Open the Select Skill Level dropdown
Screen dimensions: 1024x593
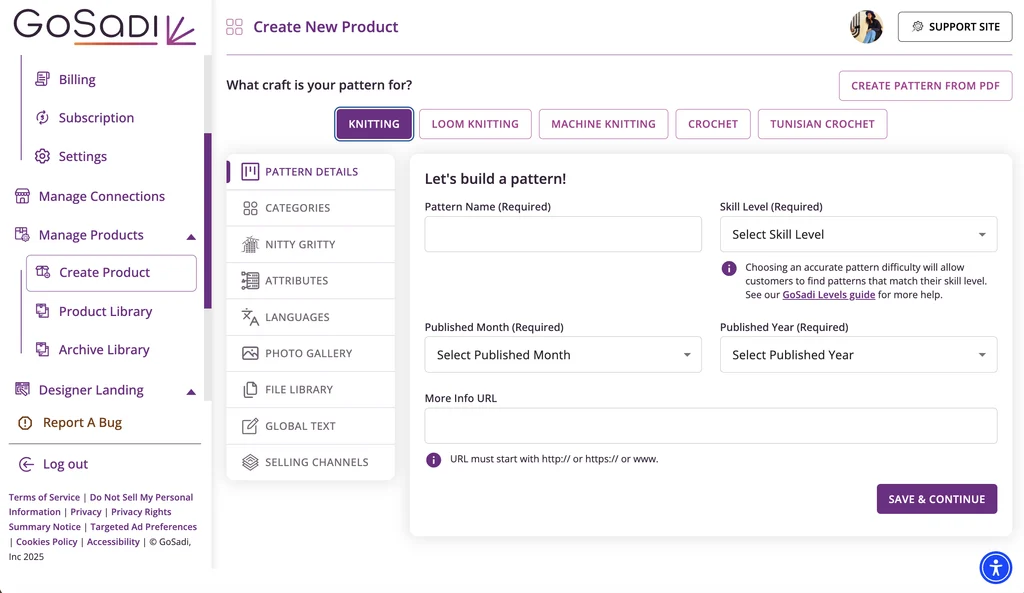click(x=858, y=235)
